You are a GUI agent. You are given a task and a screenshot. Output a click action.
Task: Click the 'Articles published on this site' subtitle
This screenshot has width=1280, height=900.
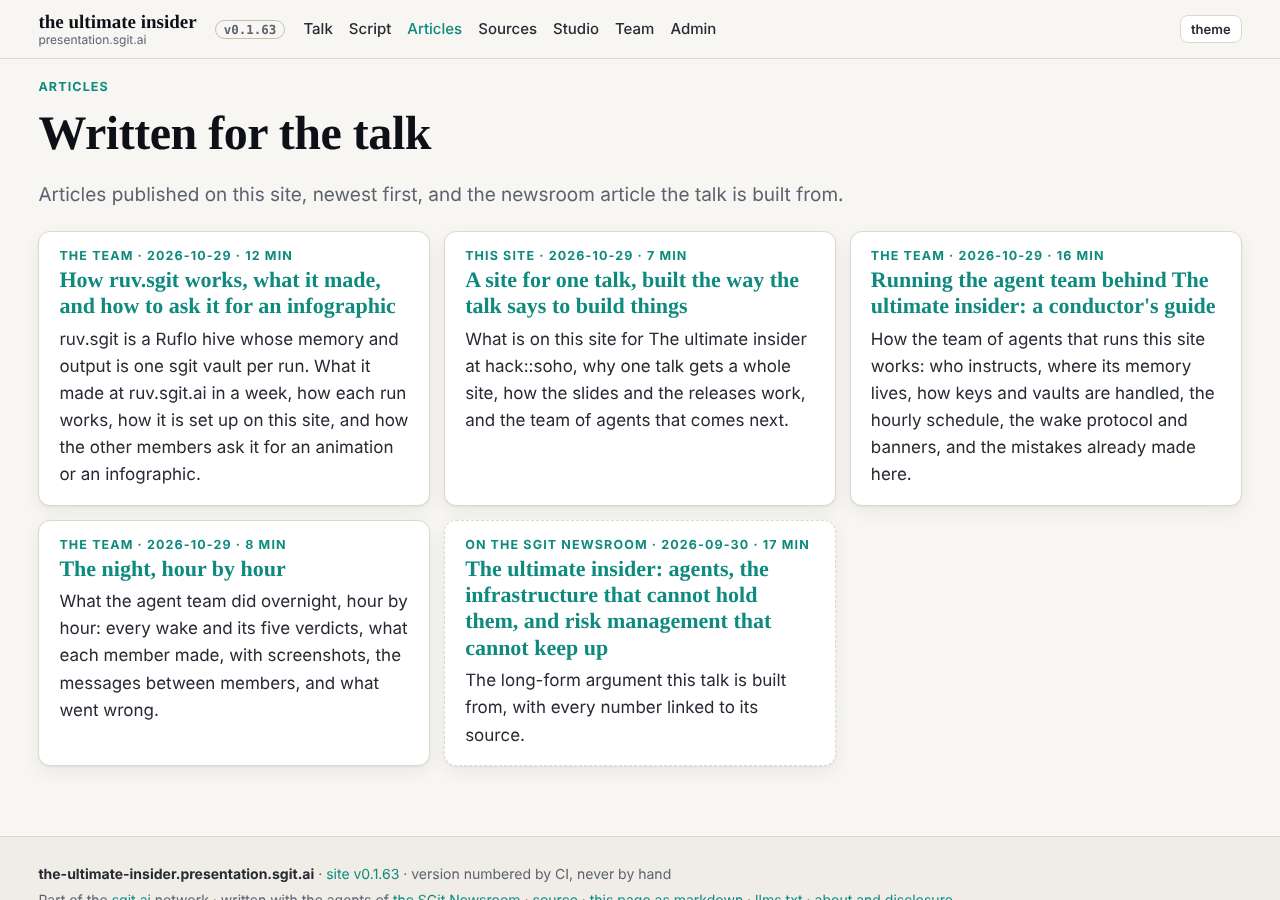(x=441, y=194)
